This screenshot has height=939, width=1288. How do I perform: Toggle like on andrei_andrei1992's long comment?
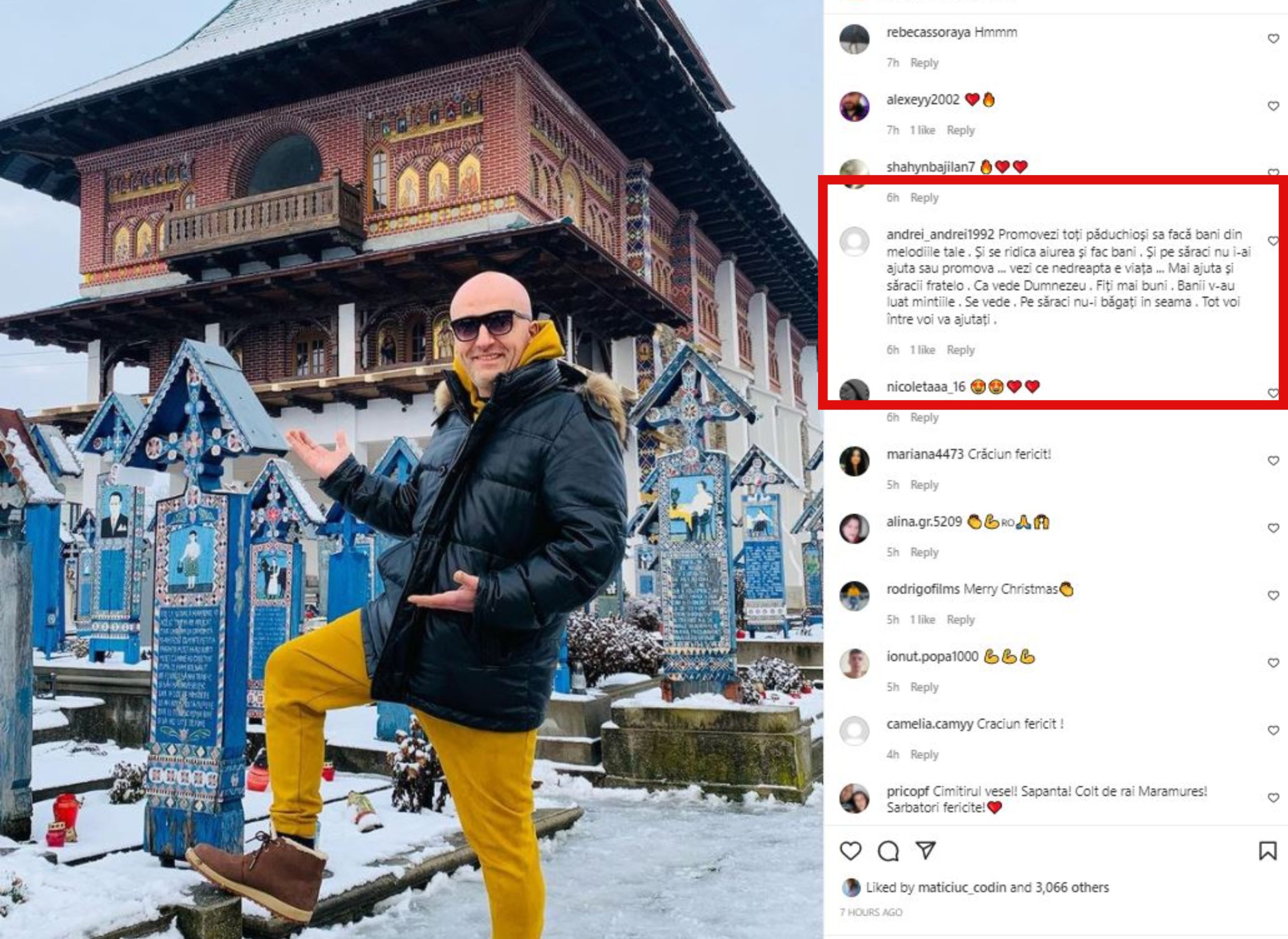pyautogui.click(x=1273, y=241)
